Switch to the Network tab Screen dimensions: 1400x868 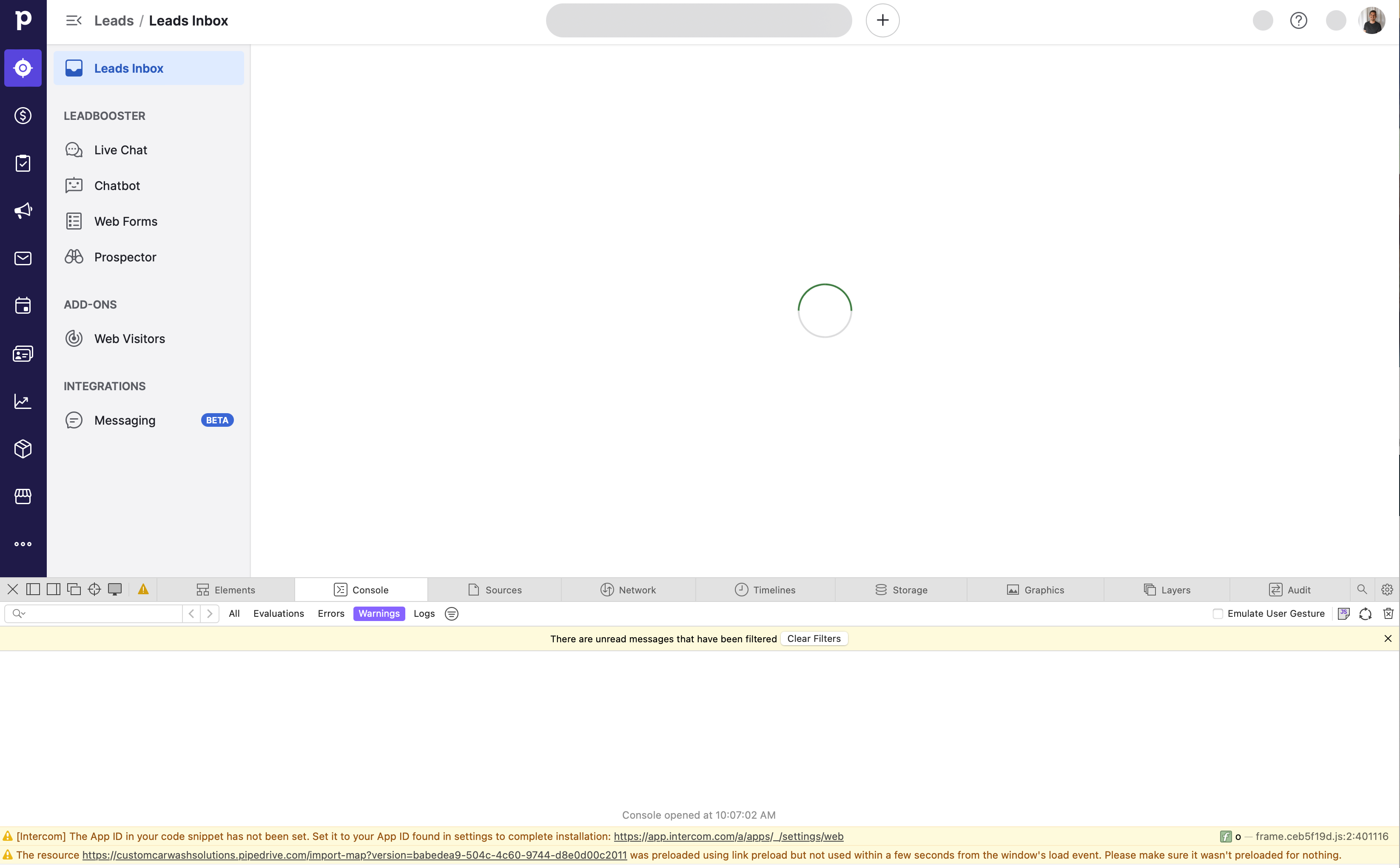tap(628, 590)
